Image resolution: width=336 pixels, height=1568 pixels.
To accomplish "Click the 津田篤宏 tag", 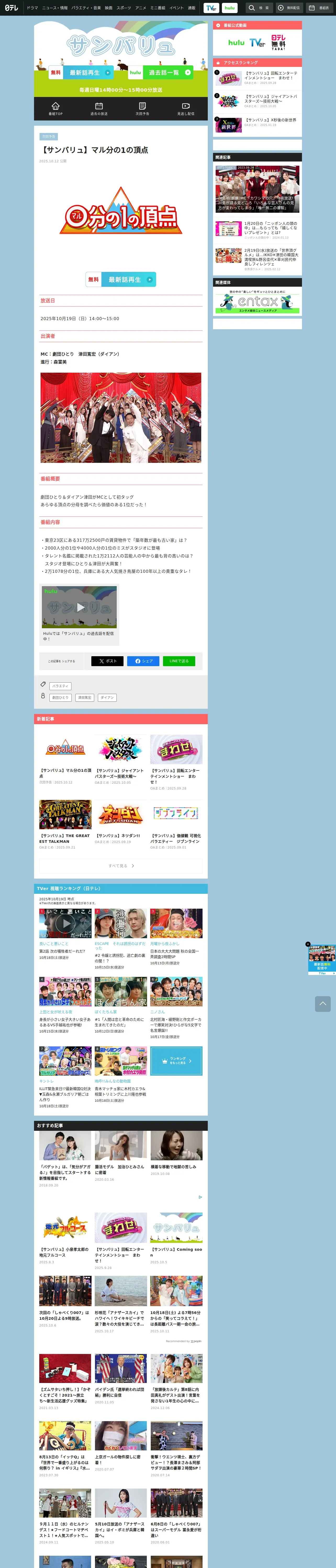I will [x=85, y=697].
